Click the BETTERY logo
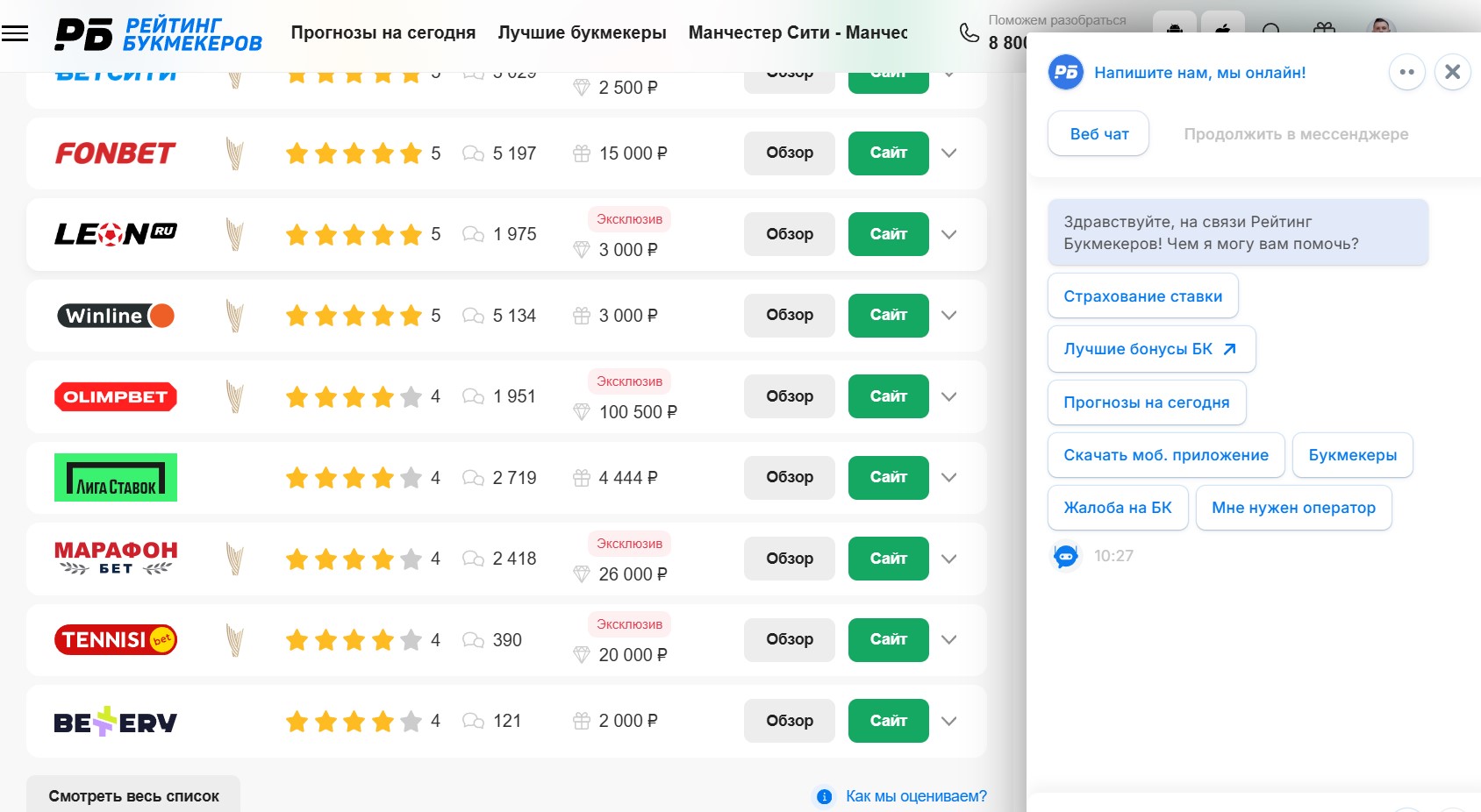This screenshot has width=1481, height=812. [x=116, y=722]
